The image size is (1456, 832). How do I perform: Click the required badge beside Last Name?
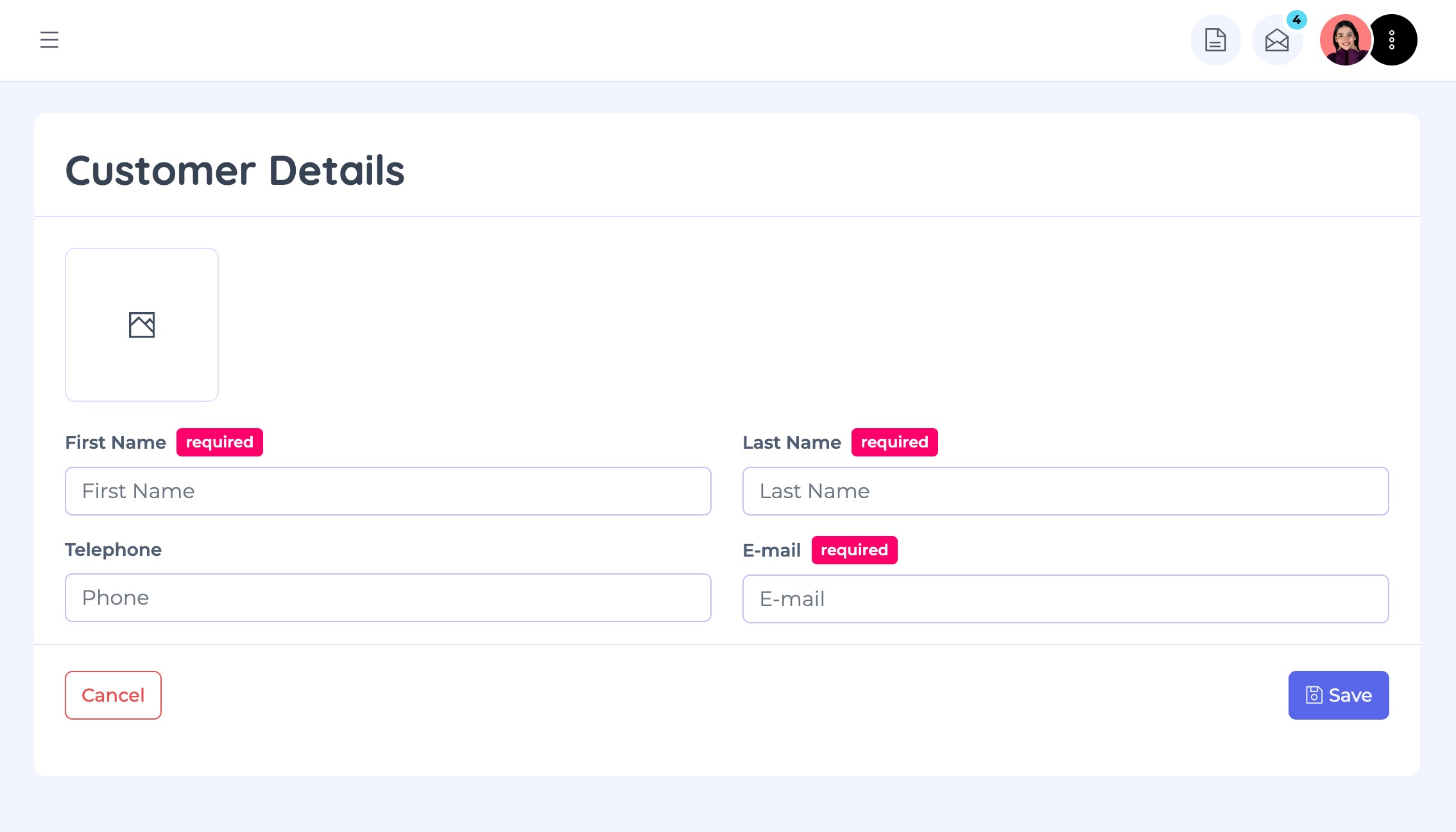[x=895, y=442]
